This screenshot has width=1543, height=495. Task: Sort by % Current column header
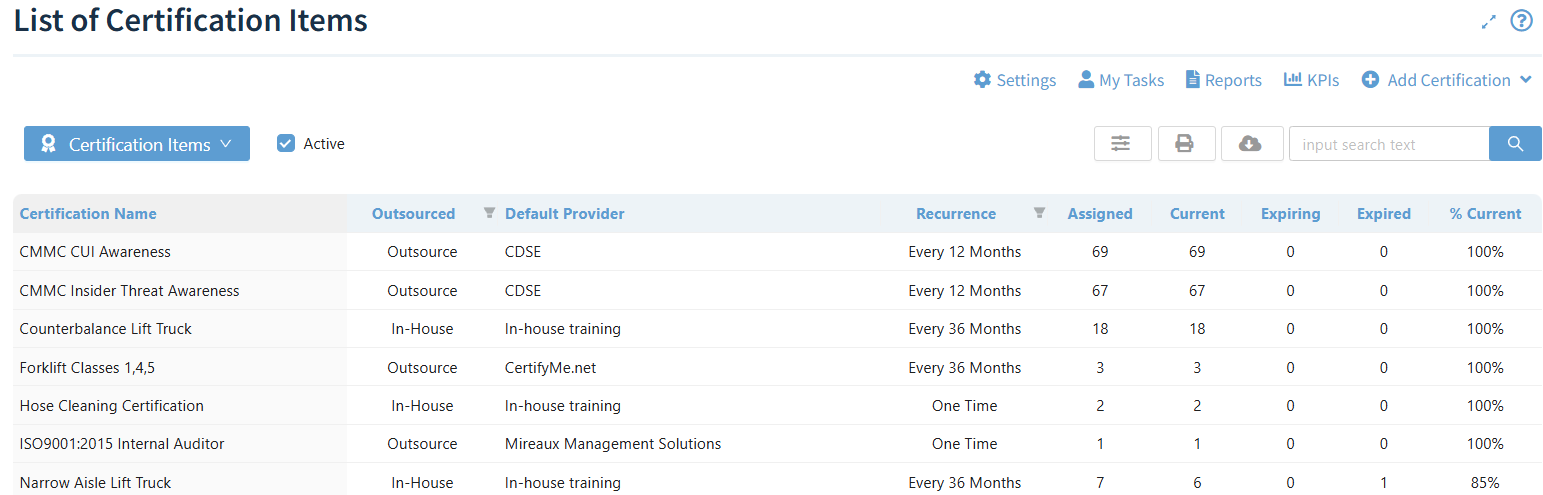pos(1485,214)
